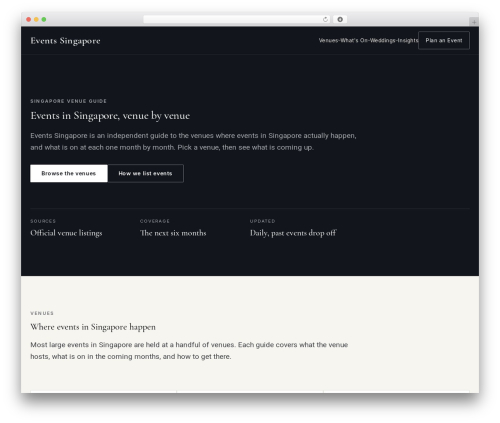
Task: Click the Coverage label
Action: tap(155, 221)
